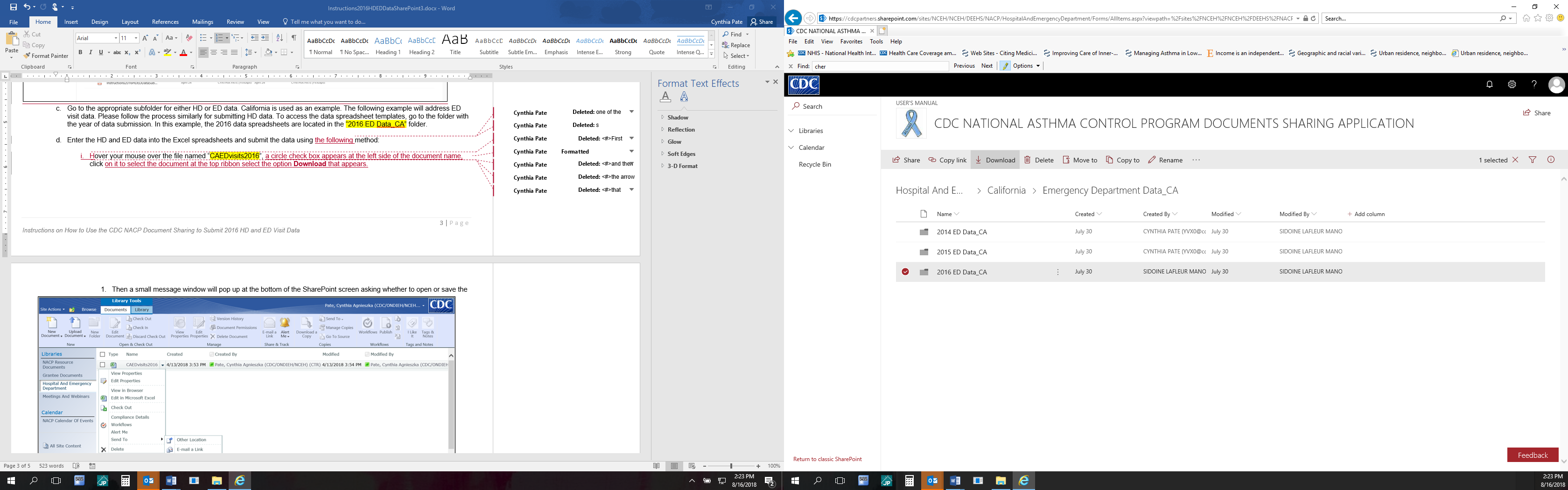Open SharePoint notifications bell
Viewport: 1568px width, 490px height.
tap(1489, 84)
